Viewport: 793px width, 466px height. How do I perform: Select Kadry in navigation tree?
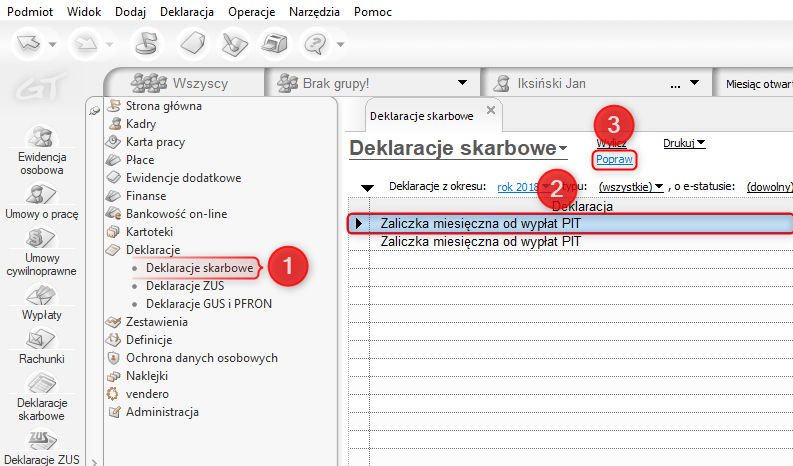pyautogui.click(x=141, y=124)
